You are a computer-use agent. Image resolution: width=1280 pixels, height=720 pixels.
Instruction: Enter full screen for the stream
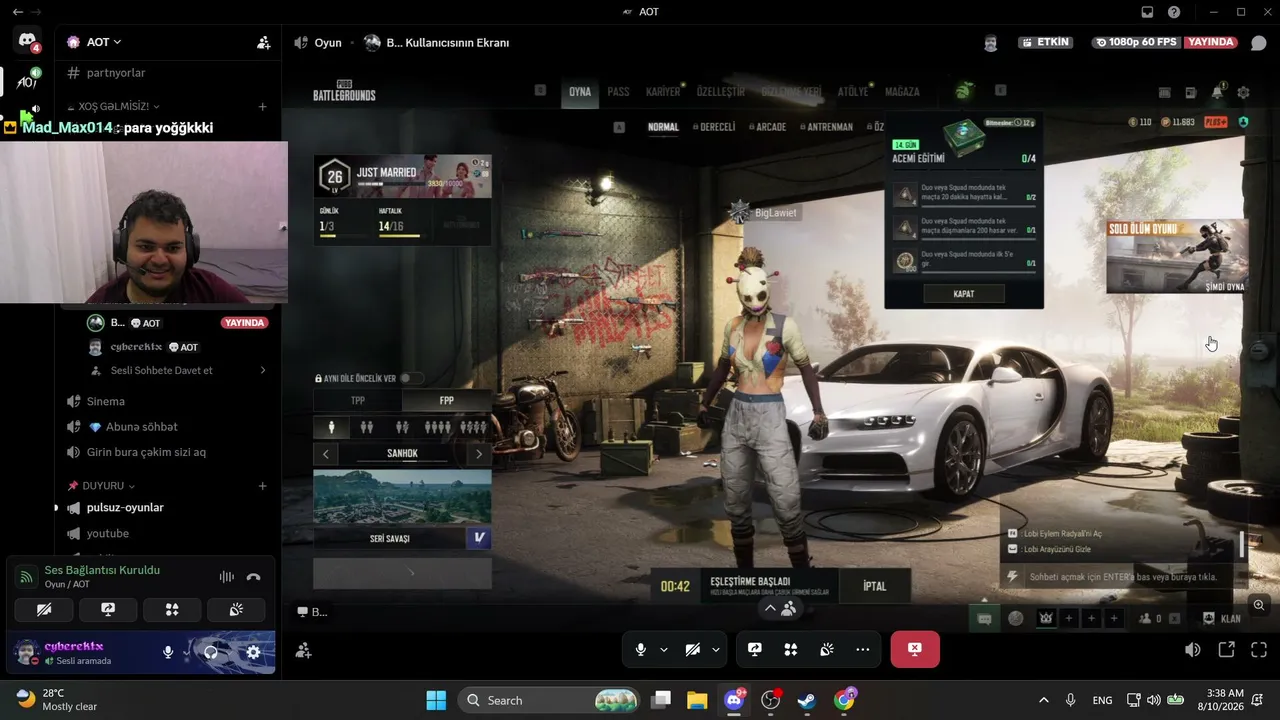[x=1259, y=650]
